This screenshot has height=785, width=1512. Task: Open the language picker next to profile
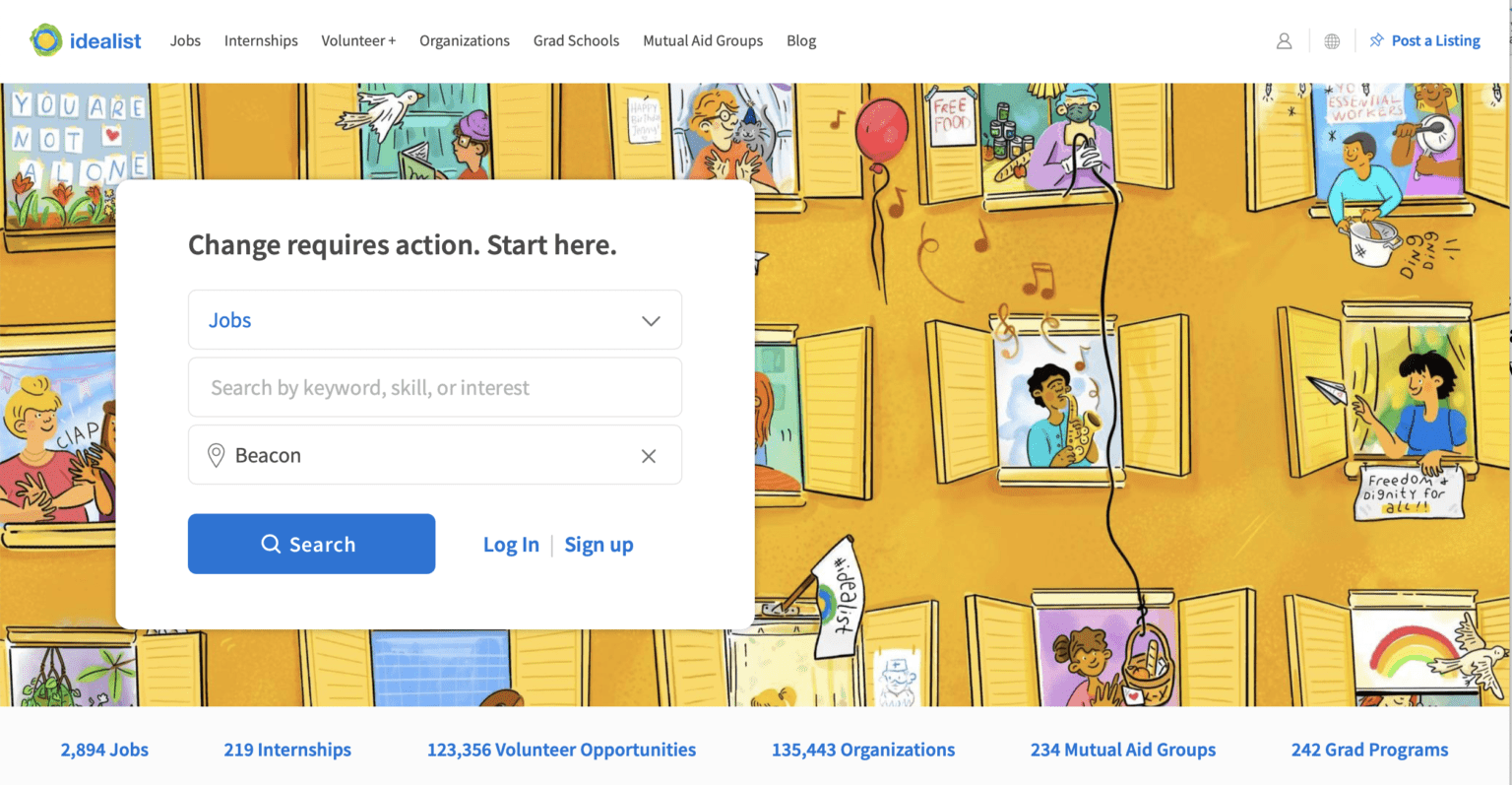point(1332,40)
